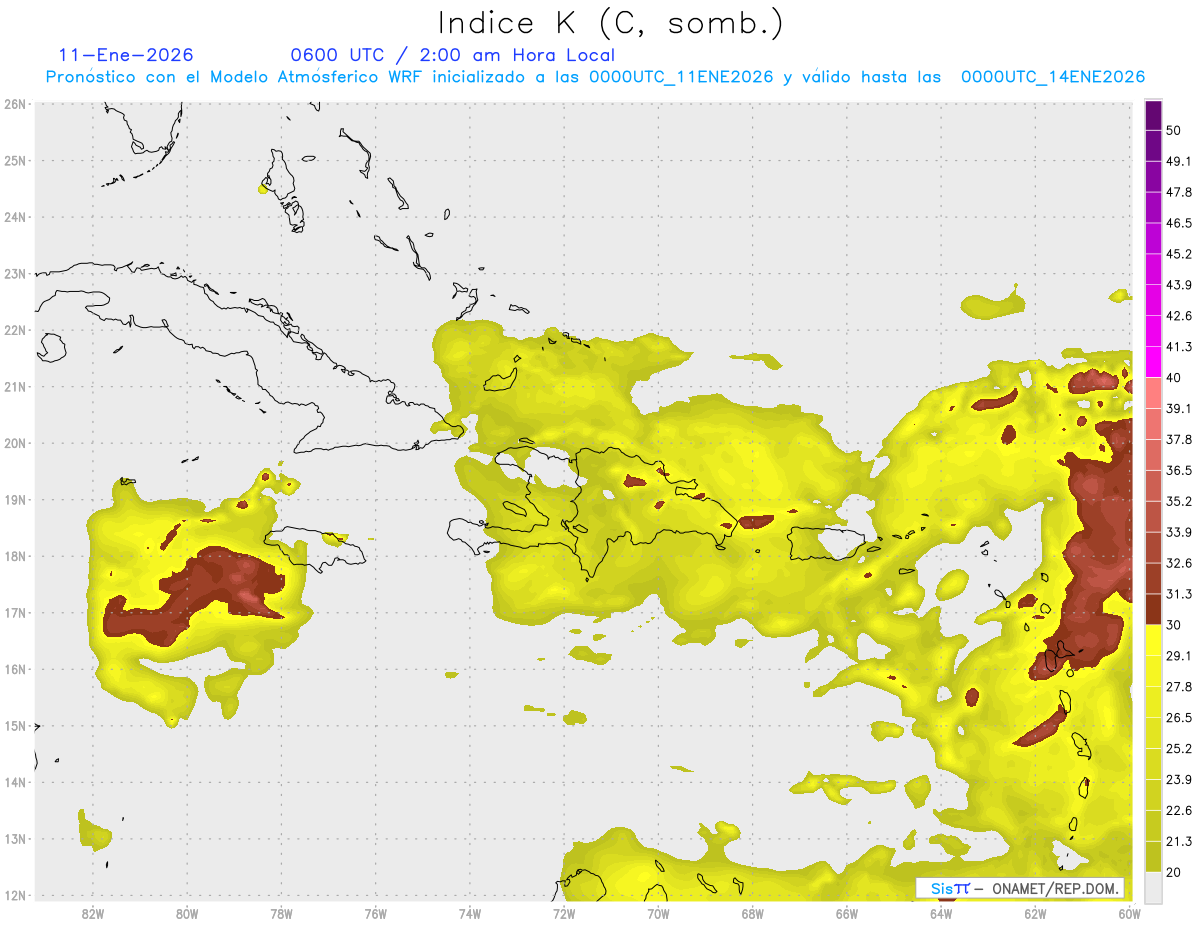Click the colorbar value 30

click(1175, 625)
